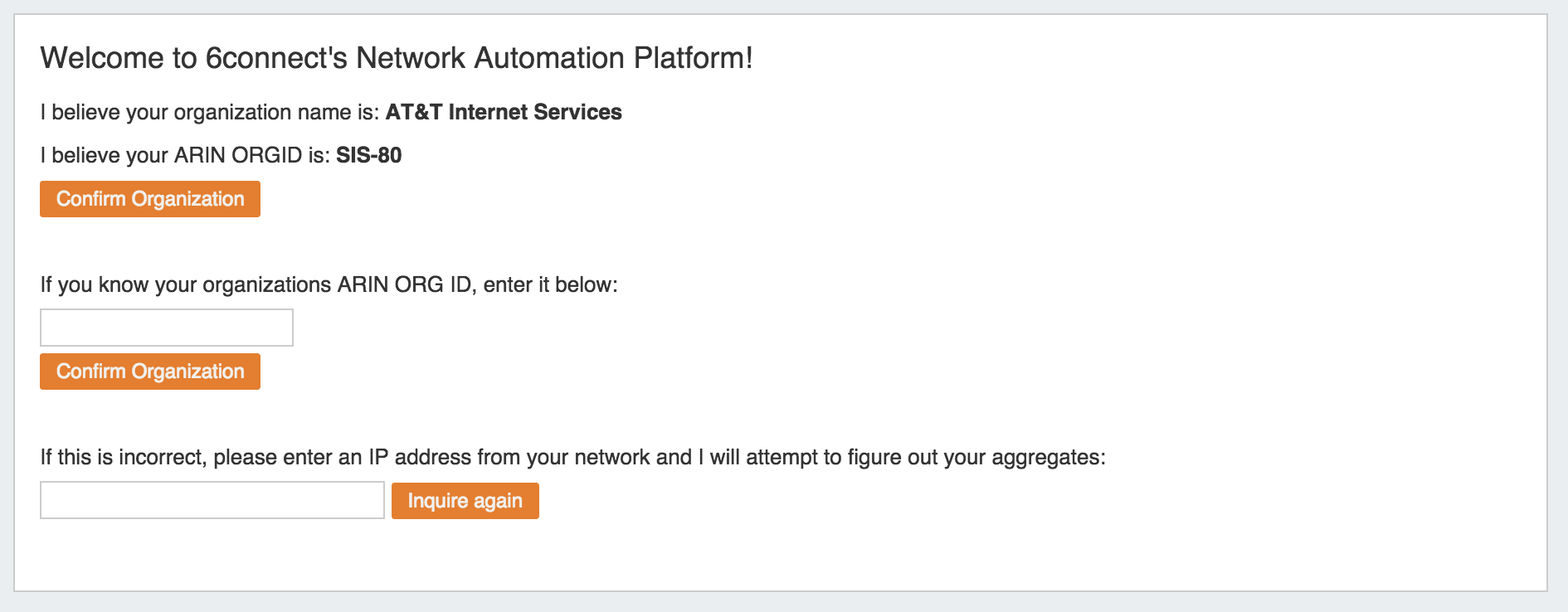Click Confirm Organization under the ORG ID field
Image resolution: width=1568 pixels, height=612 pixels.
[x=150, y=372]
